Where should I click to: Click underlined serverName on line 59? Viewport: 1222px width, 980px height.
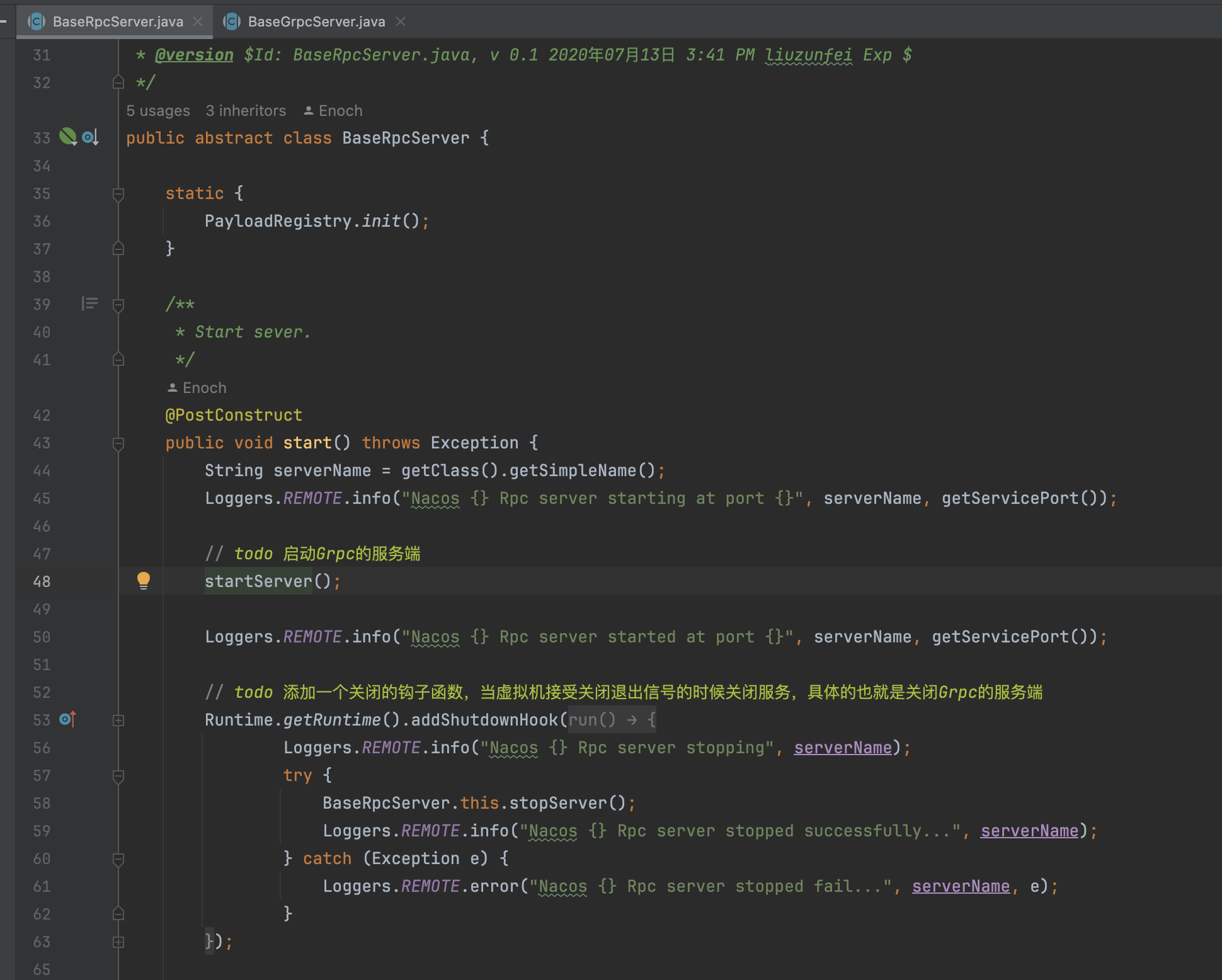tap(1029, 831)
